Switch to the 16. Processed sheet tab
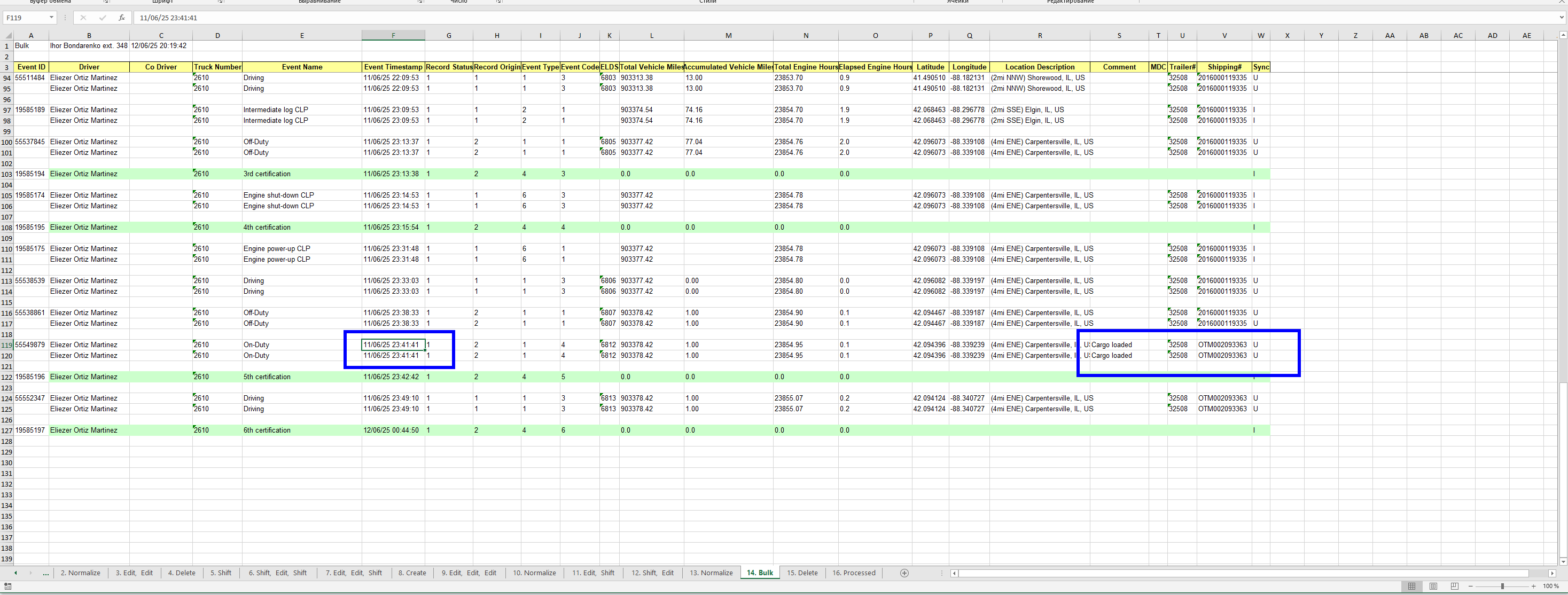1568x595 pixels. point(853,573)
